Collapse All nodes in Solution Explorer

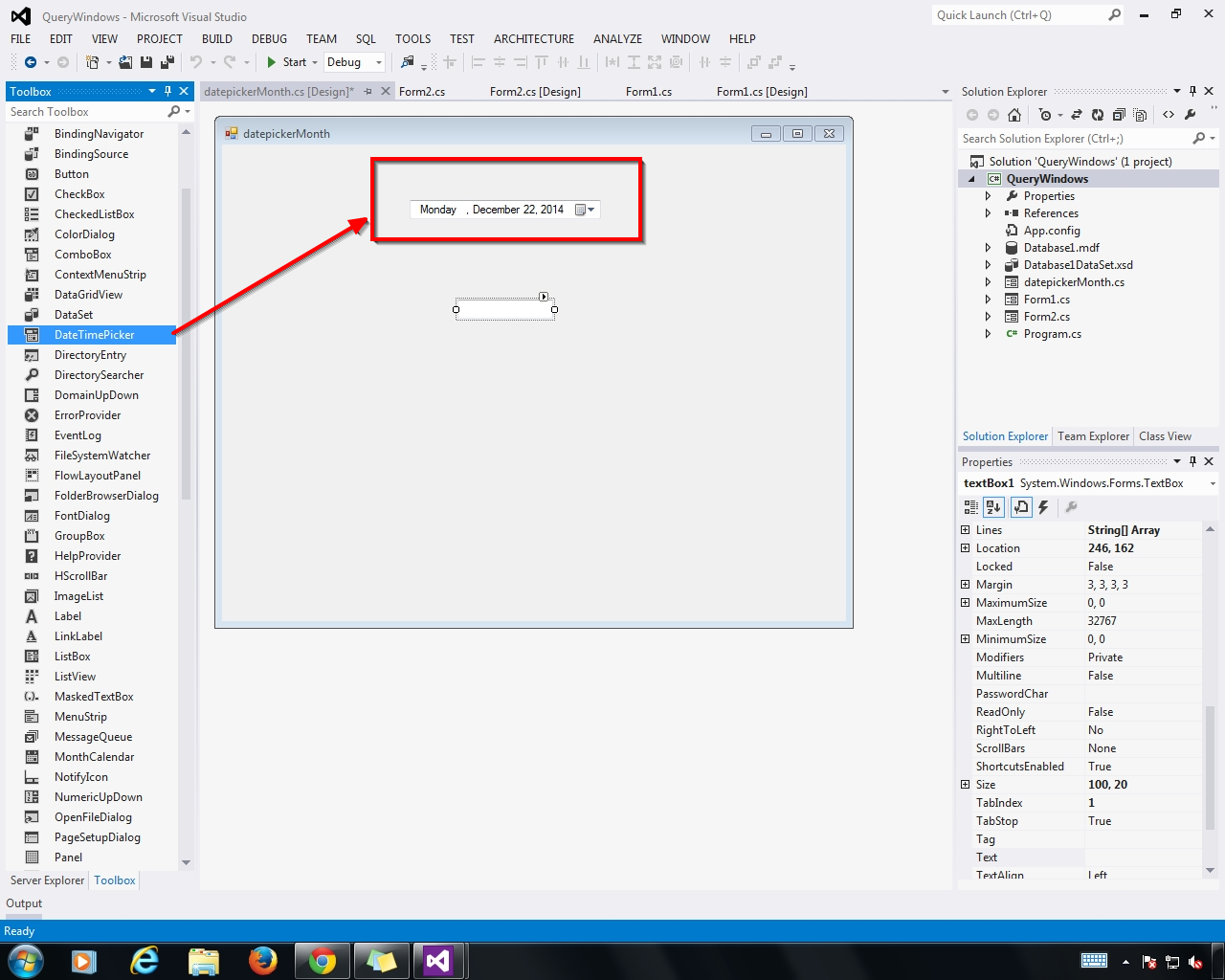point(1118,115)
